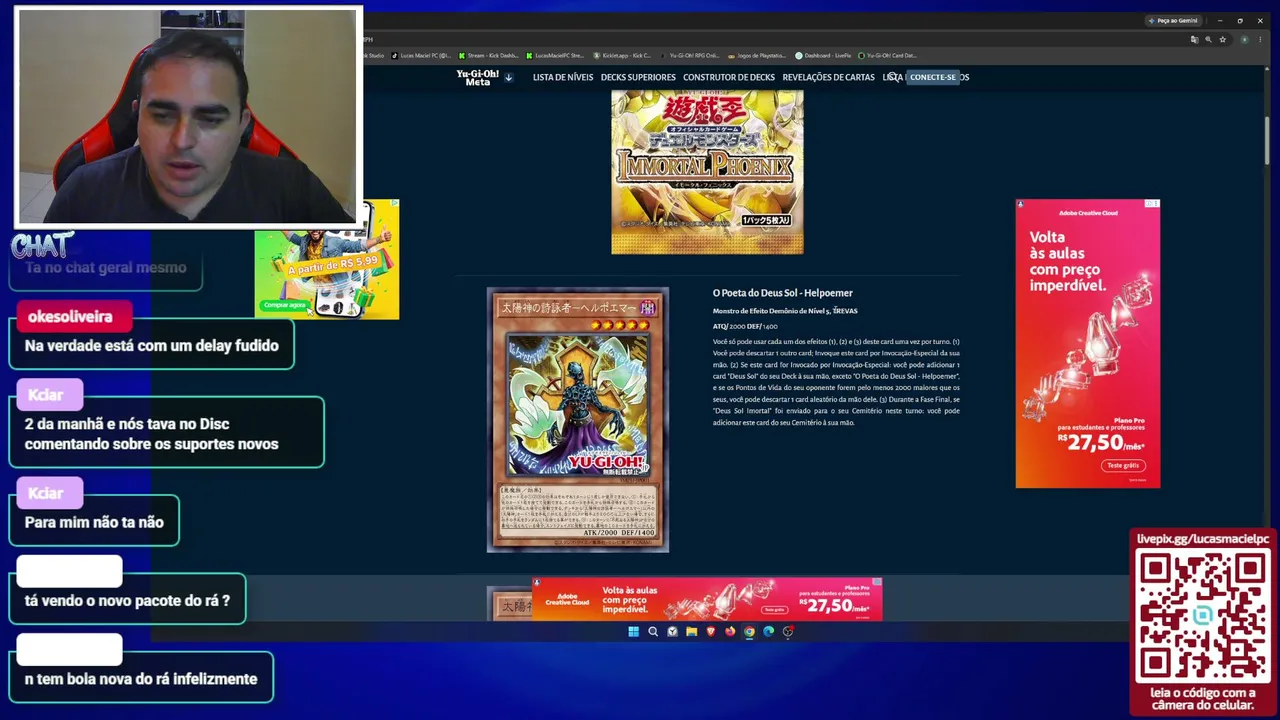Image resolution: width=1280 pixels, height=720 pixels.
Task: Open the clock app in the taskbar
Action: [x=672, y=631]
